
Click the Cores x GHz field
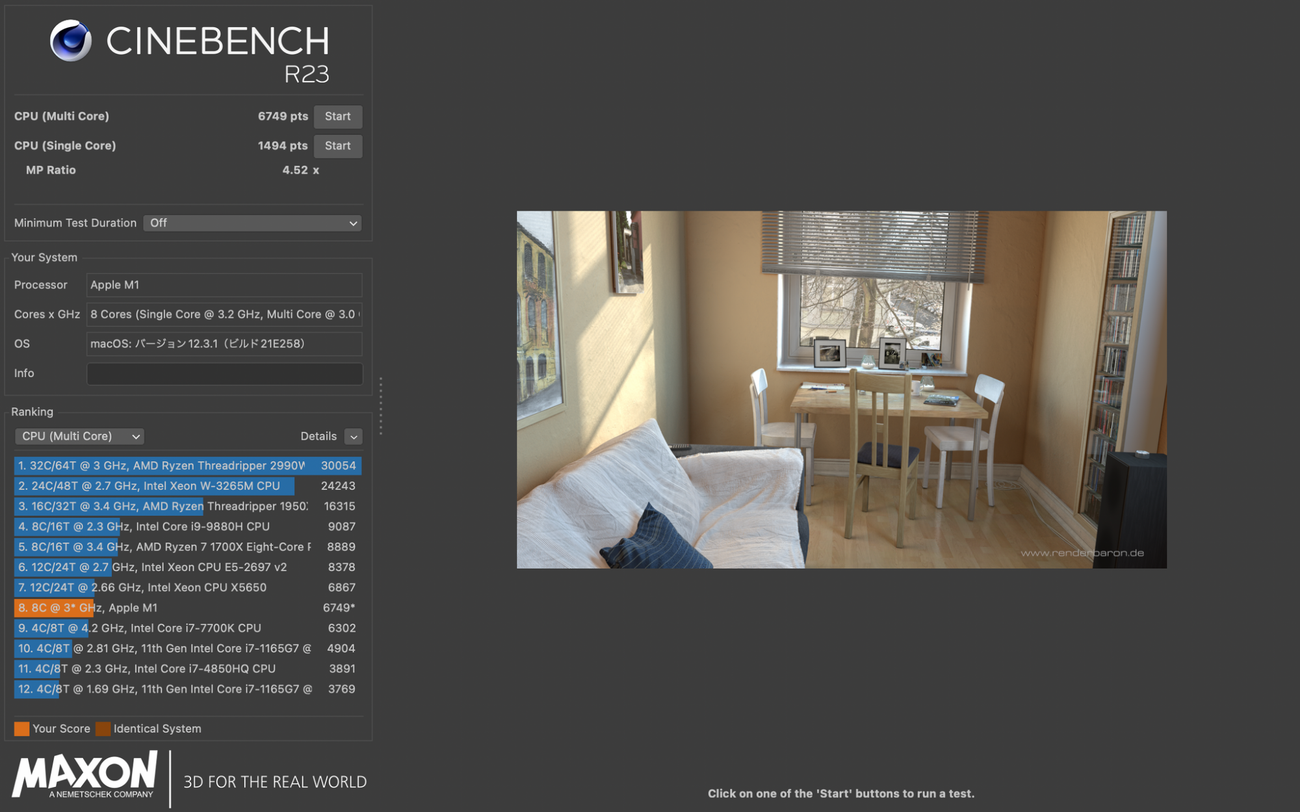[224, 314]
